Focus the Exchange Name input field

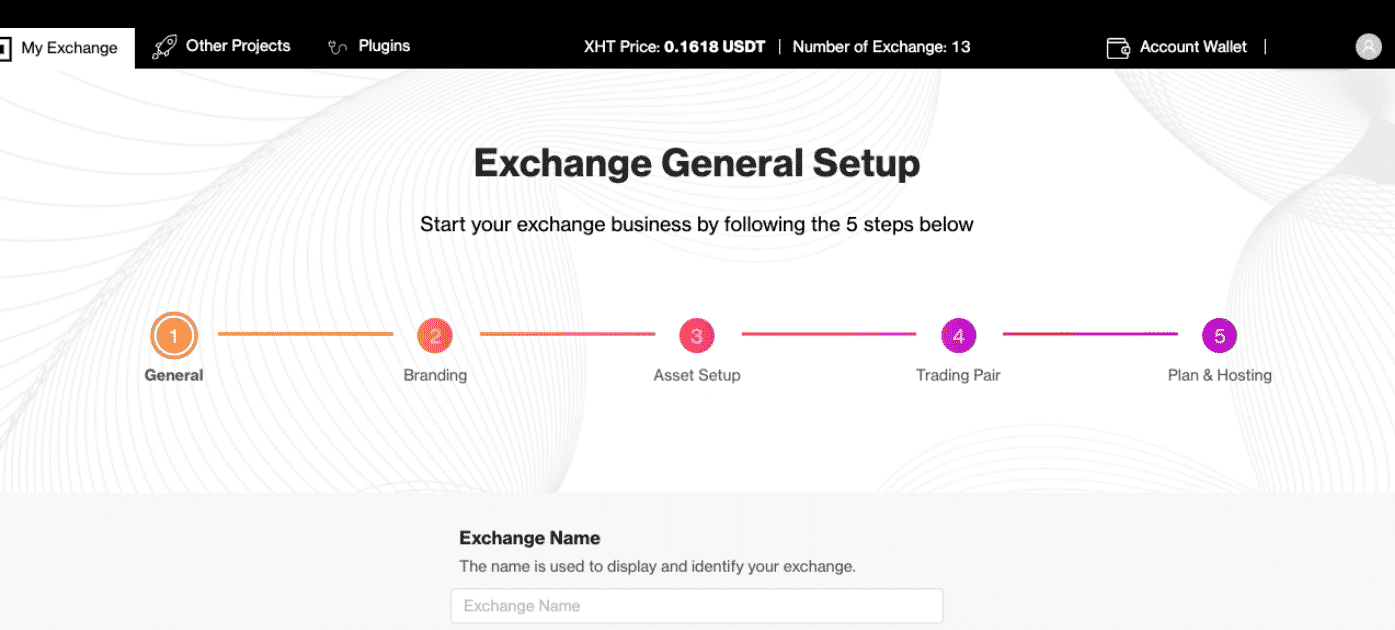697,606
